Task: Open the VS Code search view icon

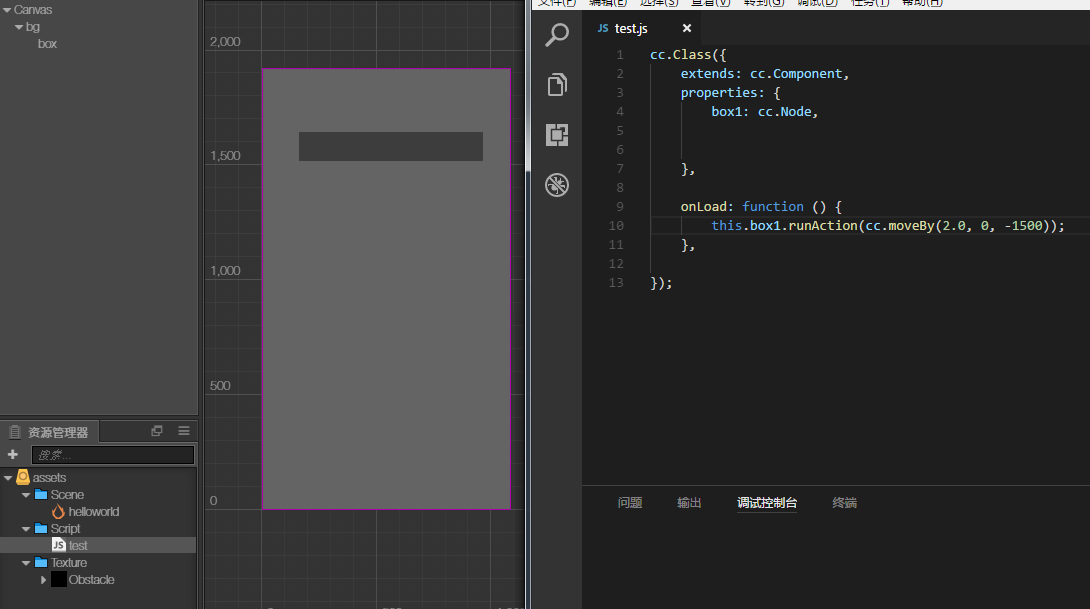Action: pyautogui.click(x=557, y=34)
